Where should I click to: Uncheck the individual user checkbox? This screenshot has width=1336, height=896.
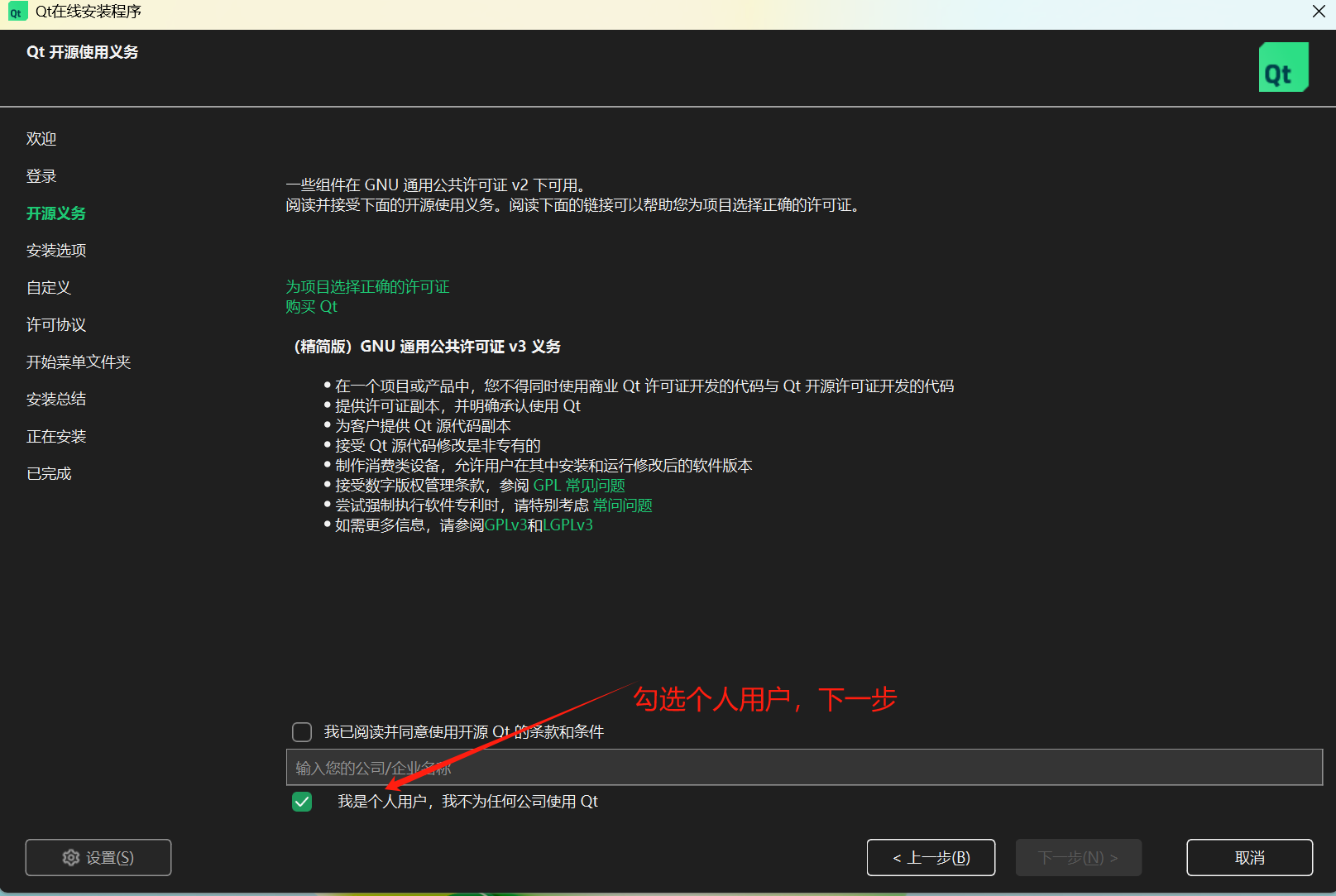tap(302, 802)
